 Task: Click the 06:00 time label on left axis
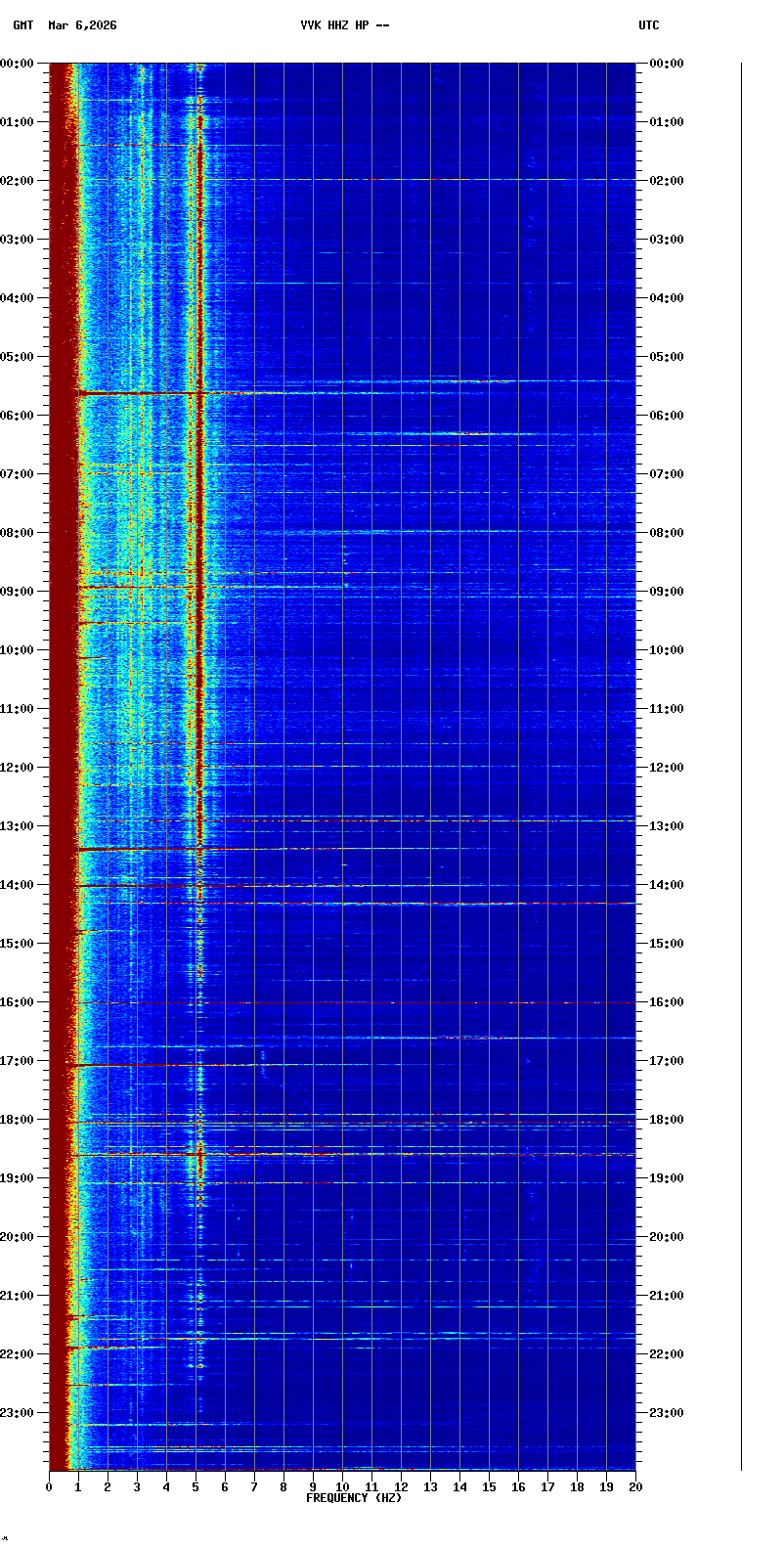pos(18,416)
